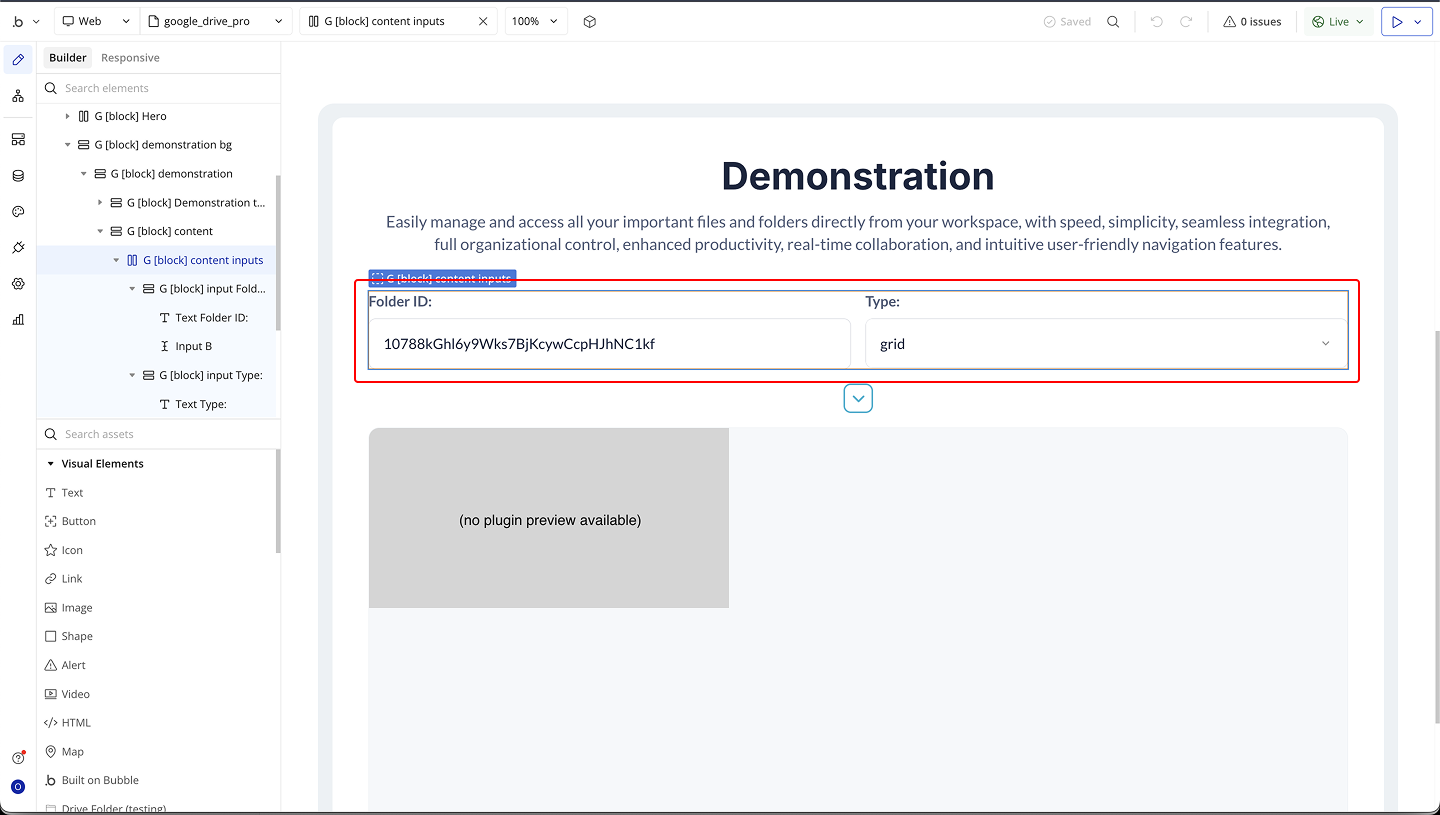Open the Type dropdown showing grid

click(1106, 344)
